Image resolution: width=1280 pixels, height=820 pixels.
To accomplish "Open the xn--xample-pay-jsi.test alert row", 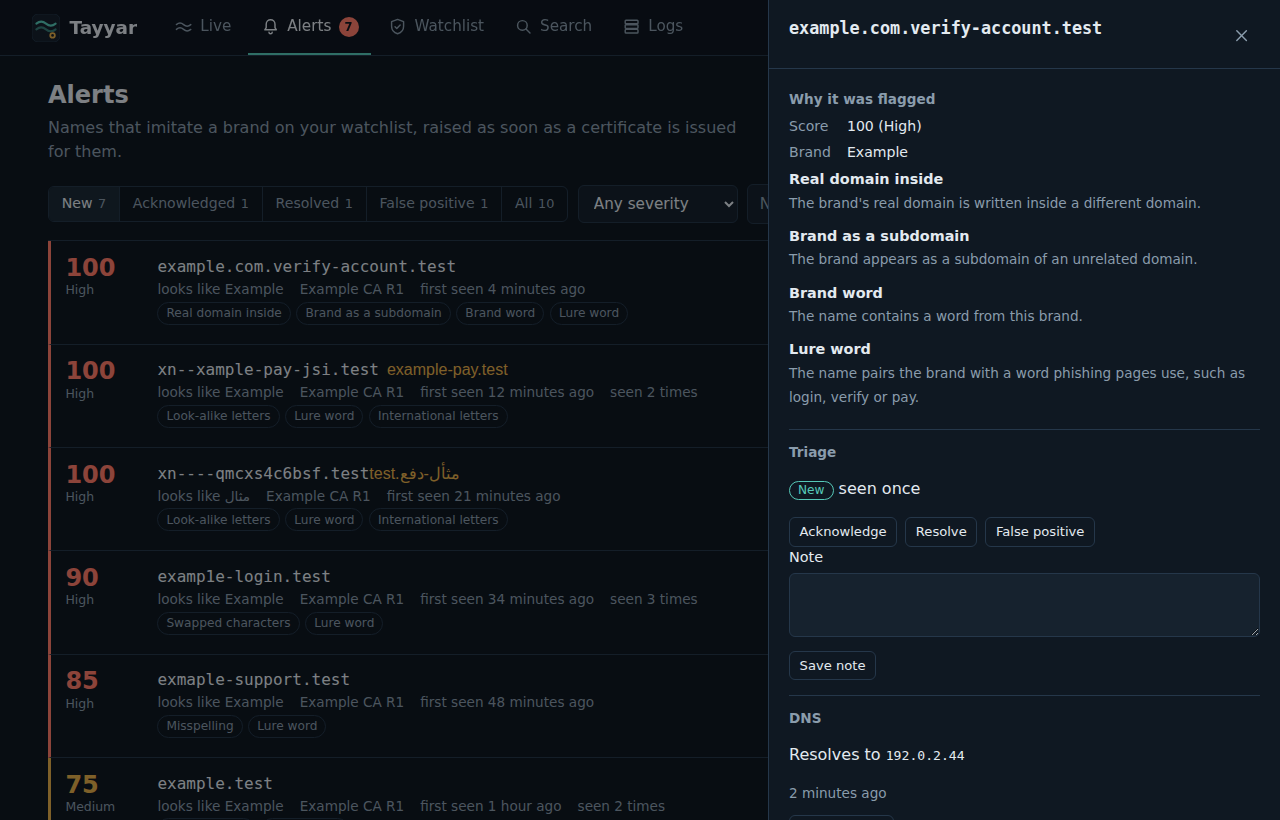I will [408, 395].
